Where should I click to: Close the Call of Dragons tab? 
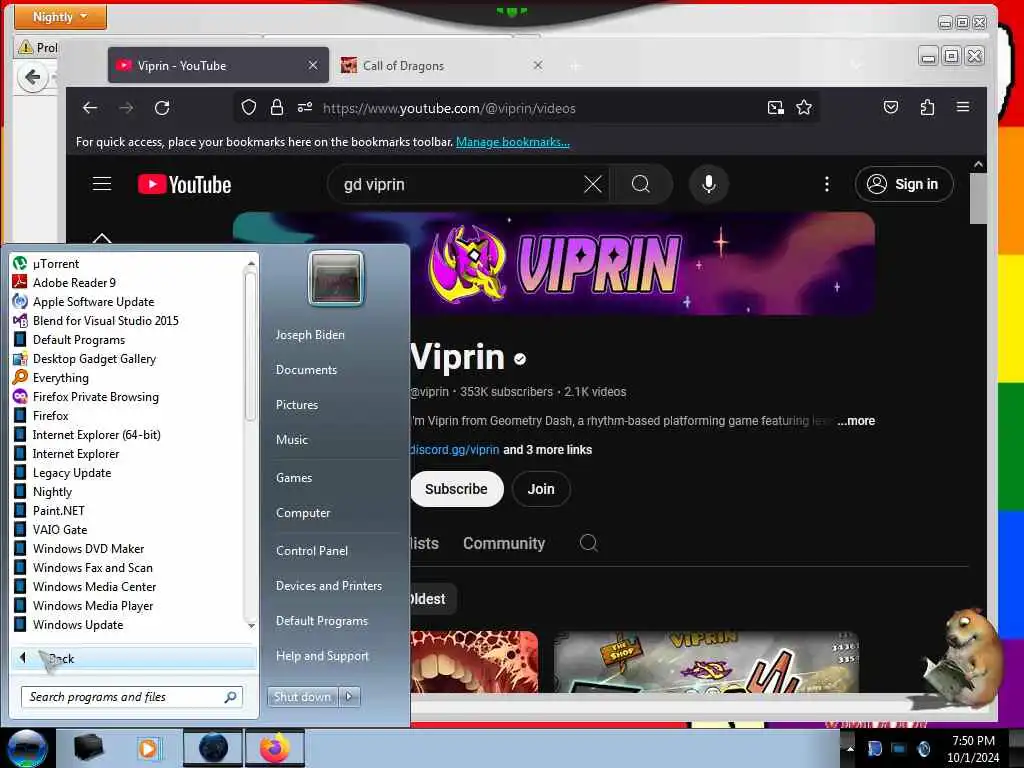coord(537,65)
